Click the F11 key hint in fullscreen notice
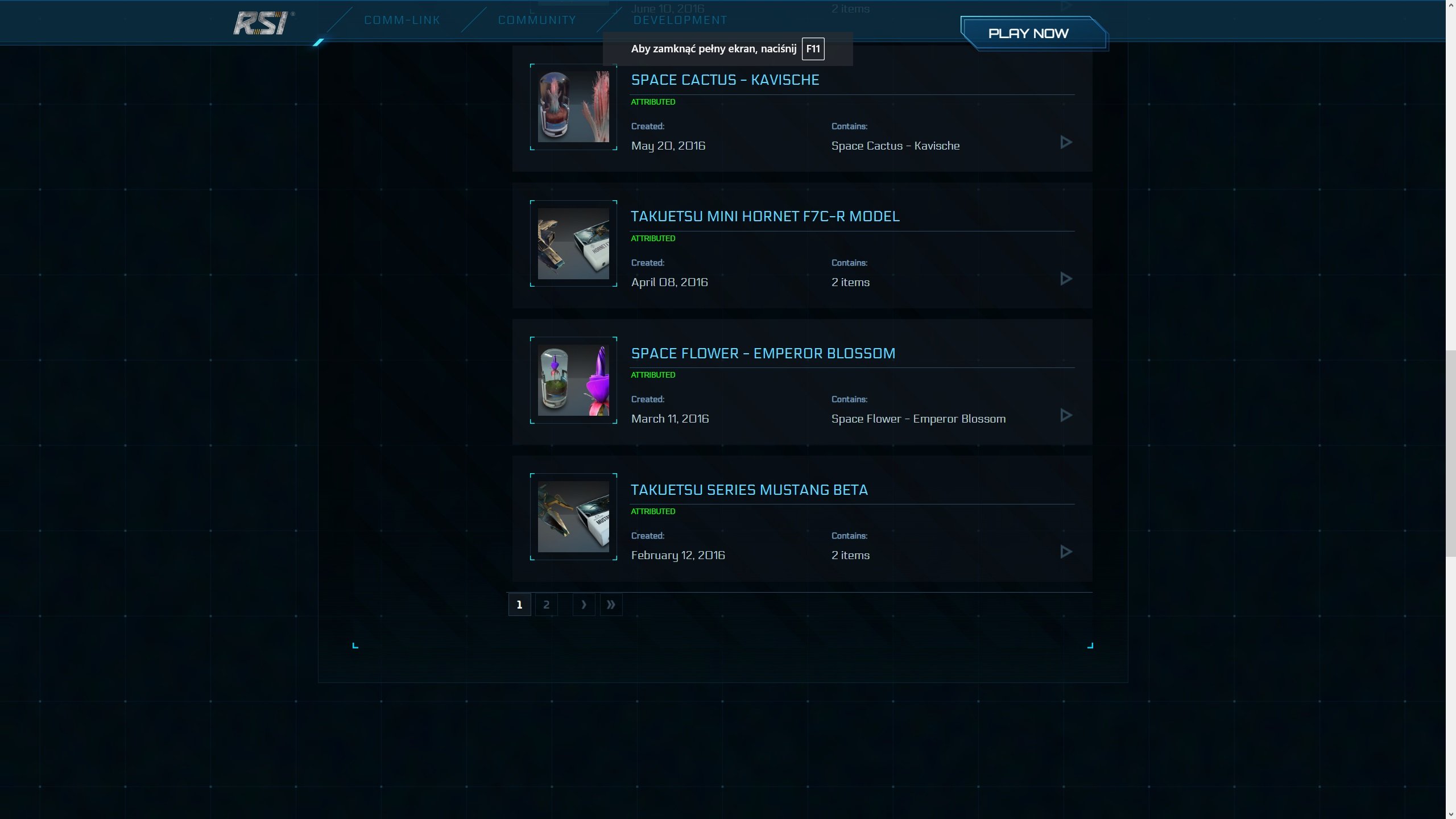The height and width of the screenshot is (819, 1456). [x=813, y=49]
